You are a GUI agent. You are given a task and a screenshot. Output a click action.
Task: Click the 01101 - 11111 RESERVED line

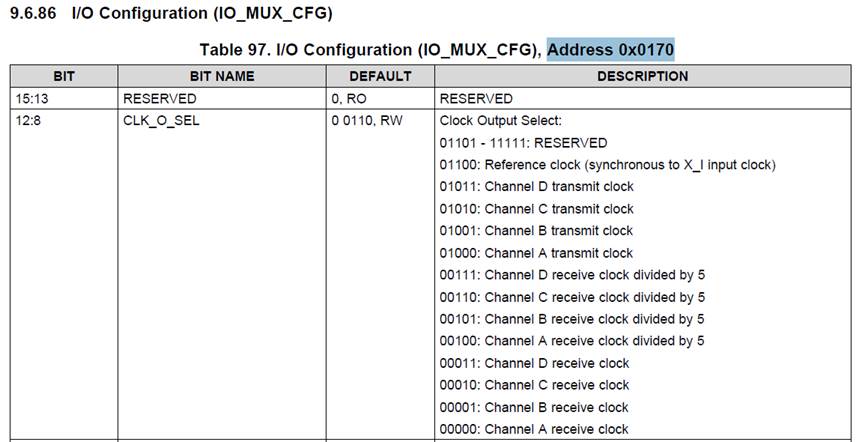[523, 143]
